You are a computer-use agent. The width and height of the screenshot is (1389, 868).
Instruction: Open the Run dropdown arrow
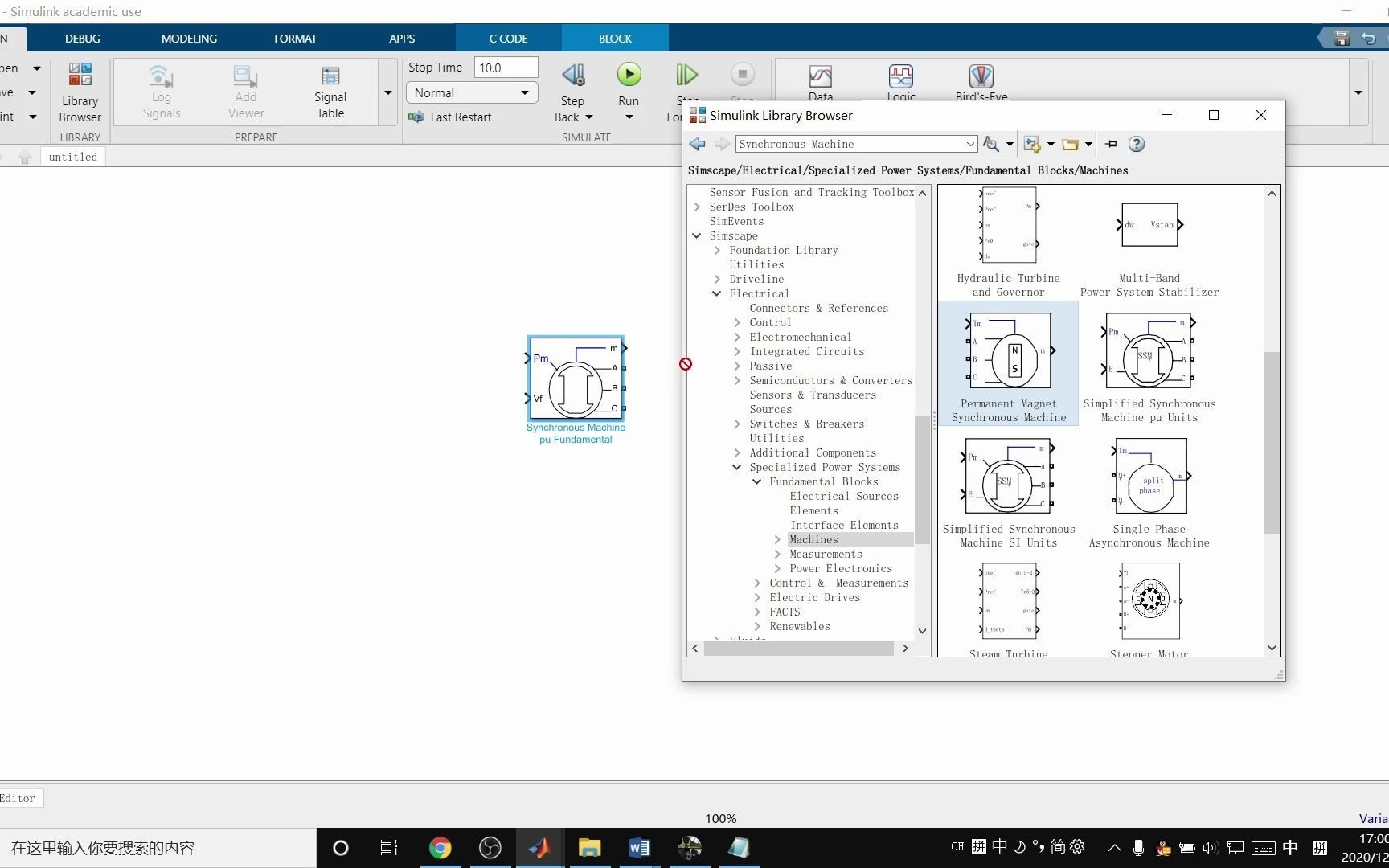point(629,117)
